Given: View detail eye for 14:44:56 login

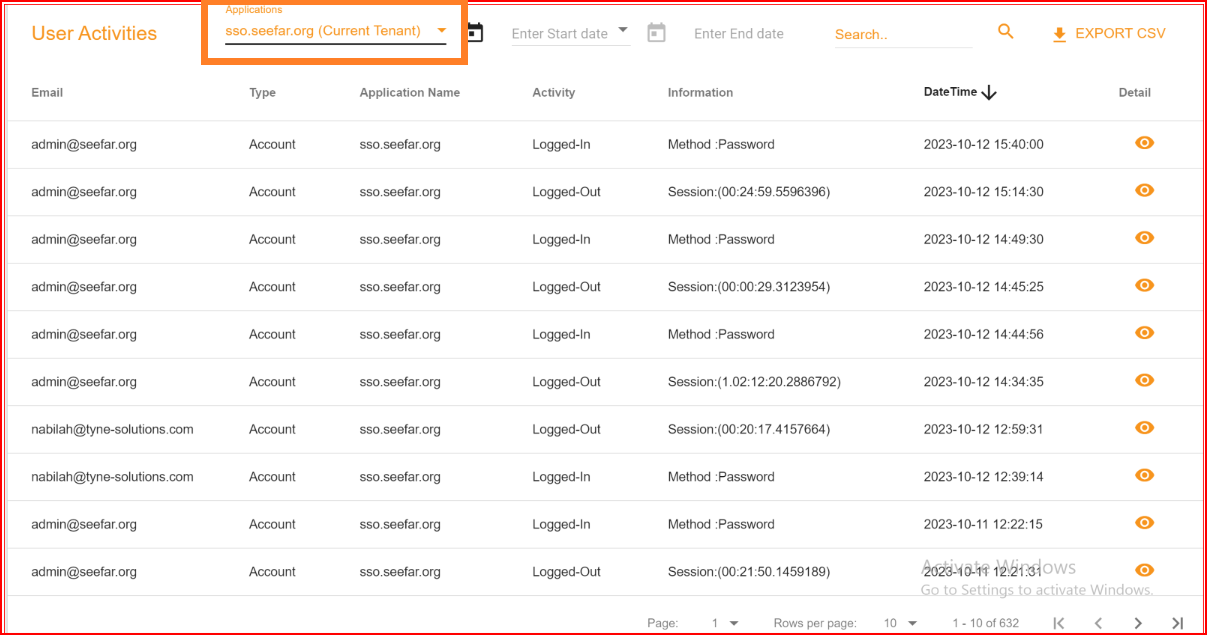Looking at the screenshot, I should [1145, 333].
